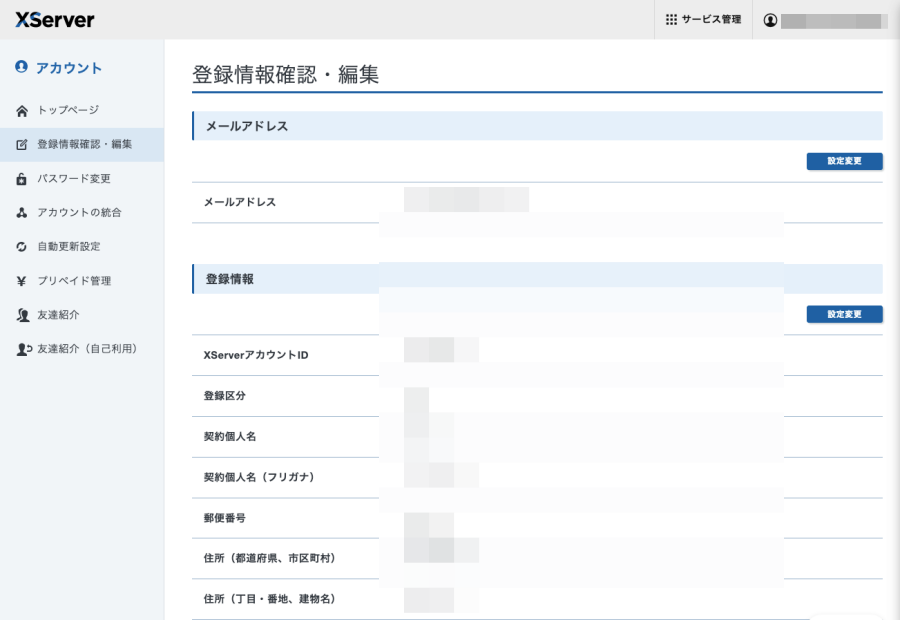This screenshot has height=620, width=900.
Task: Click the アカウントの統合 sidebar link
Action: 79,213
